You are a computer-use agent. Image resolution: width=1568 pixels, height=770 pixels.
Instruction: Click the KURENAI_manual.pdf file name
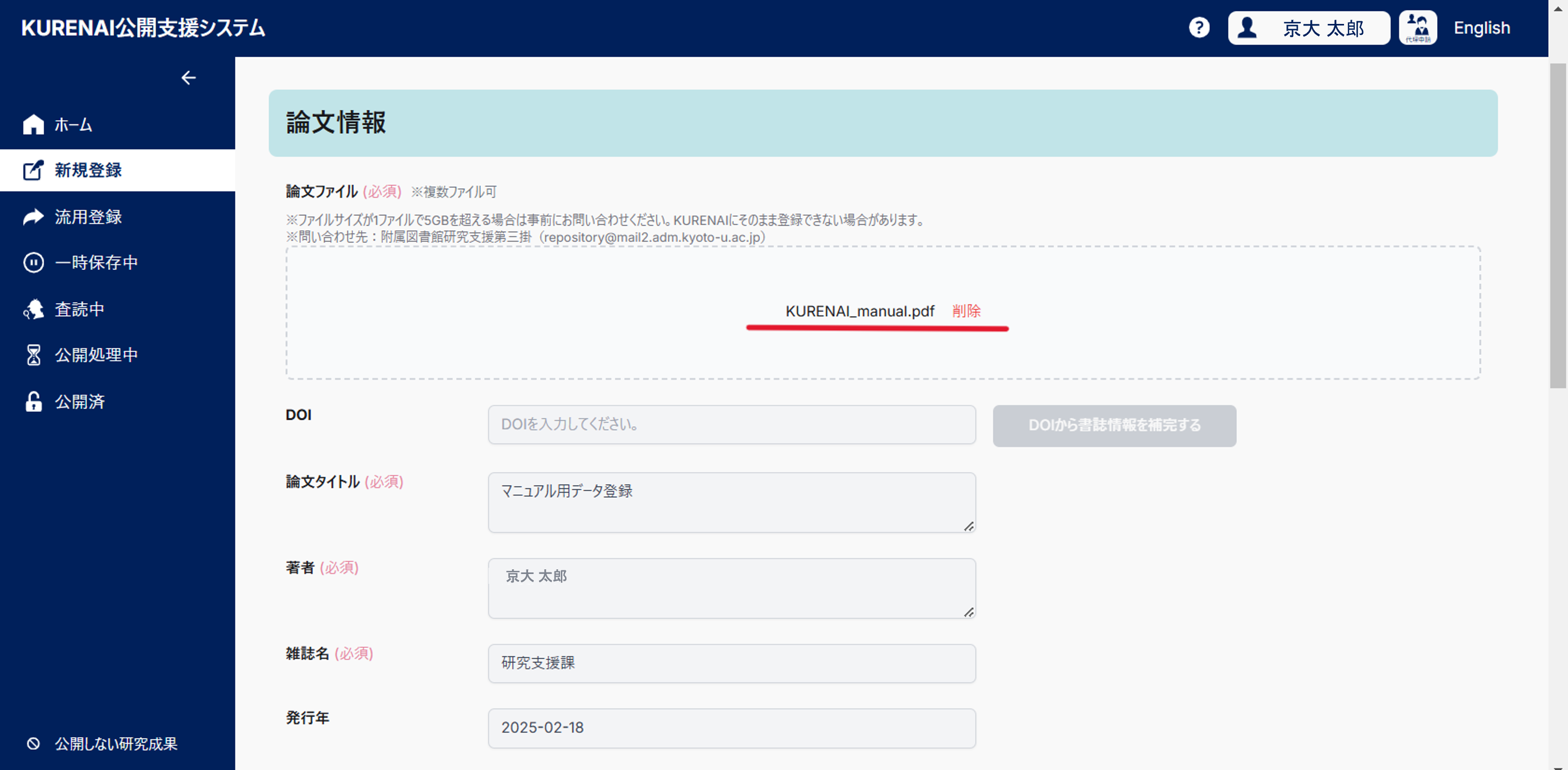[x=860, y=311]
